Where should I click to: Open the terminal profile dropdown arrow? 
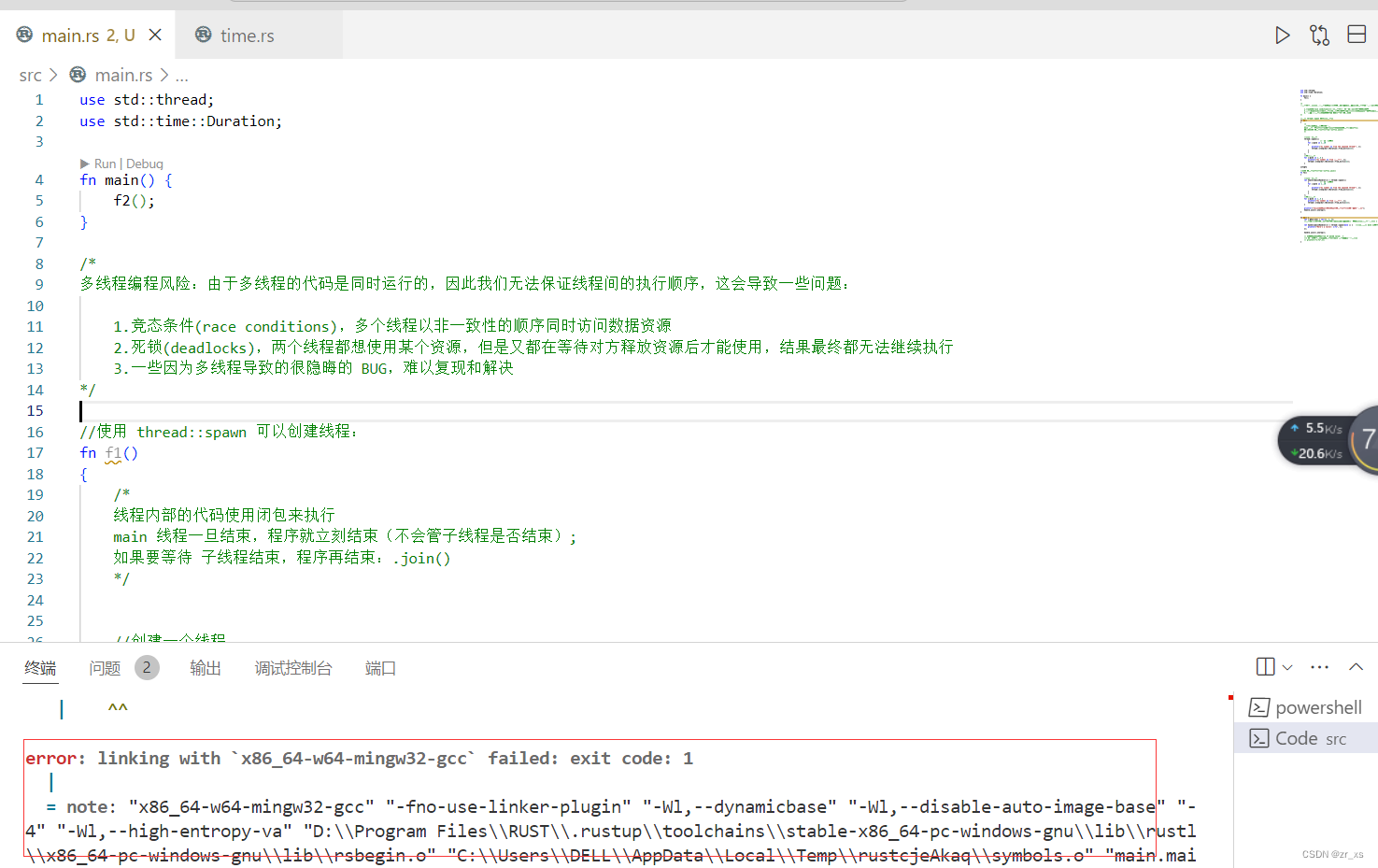pyautogui.click(x=1286, y=666)
